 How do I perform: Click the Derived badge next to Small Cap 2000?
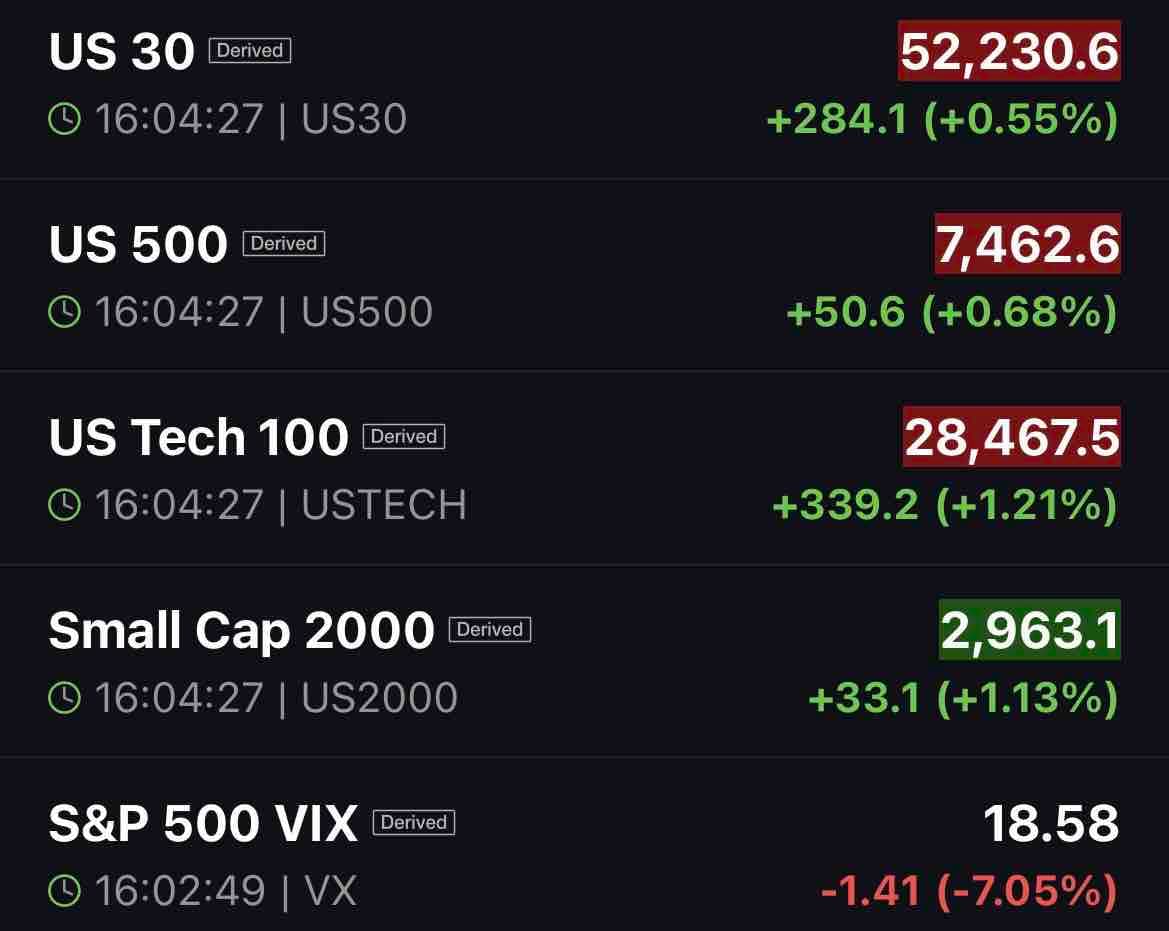point(490,629)
